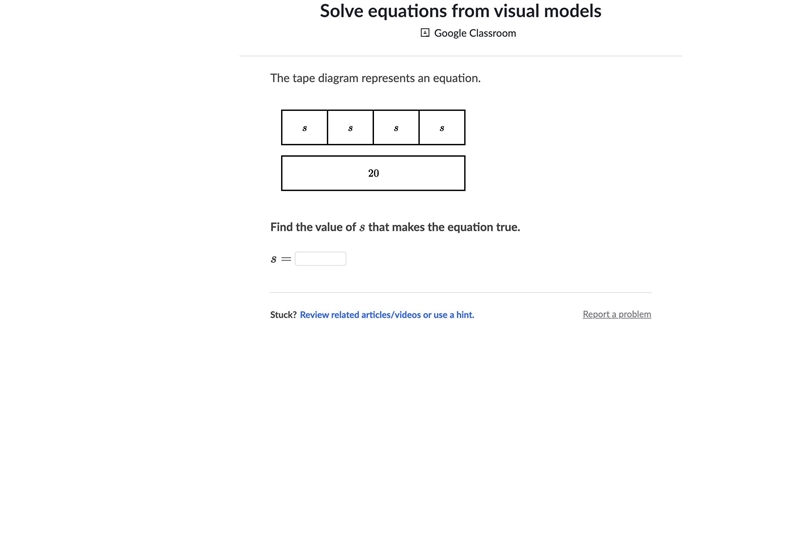Screen dimensions: 800x558
Task: Select the second s box in tape diagram
Action: [351, 128]
